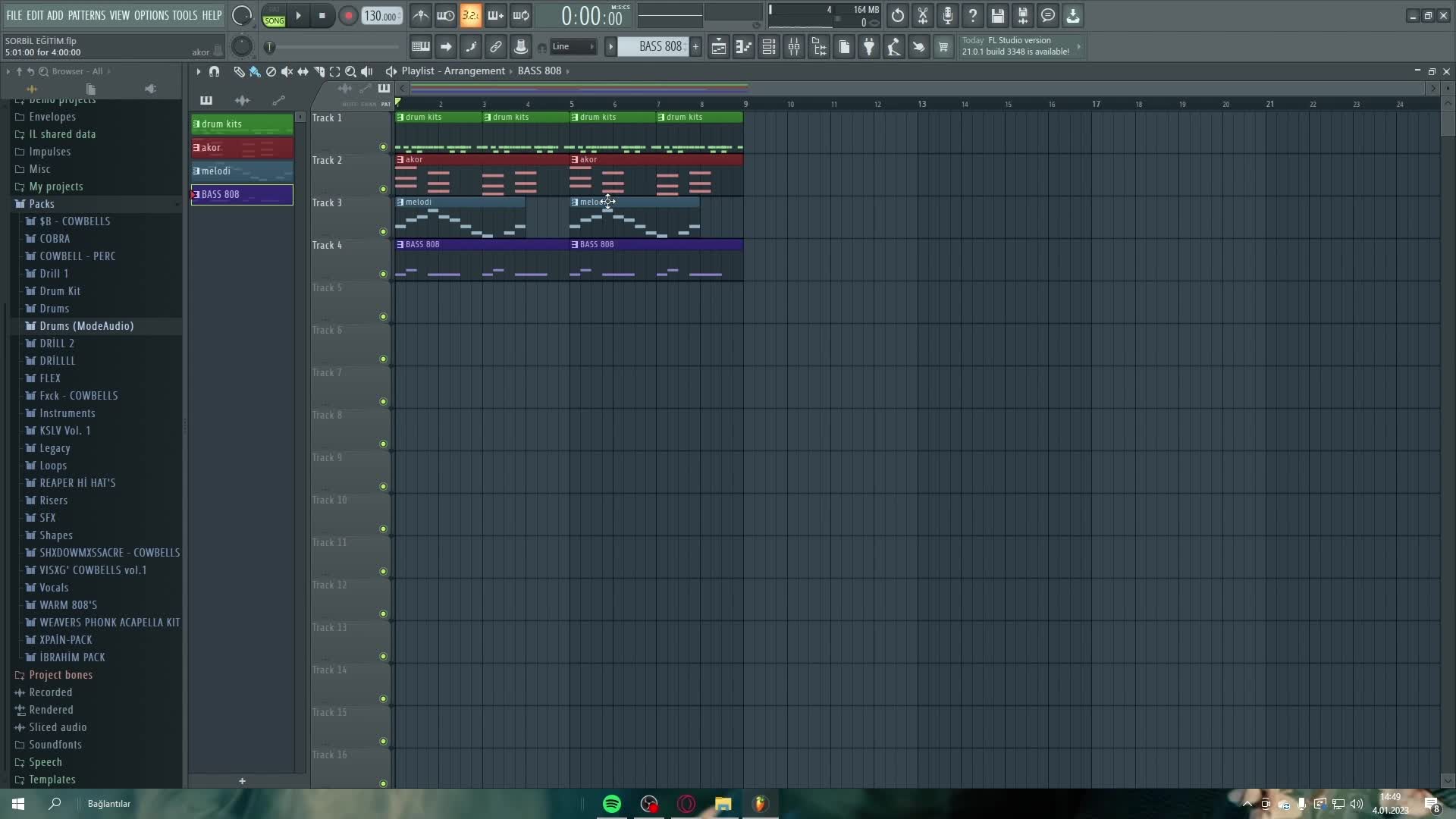The height and width of the screenshot is (819, 1456).
Task: Adjust the main volume knob
Action: [241, 16]
